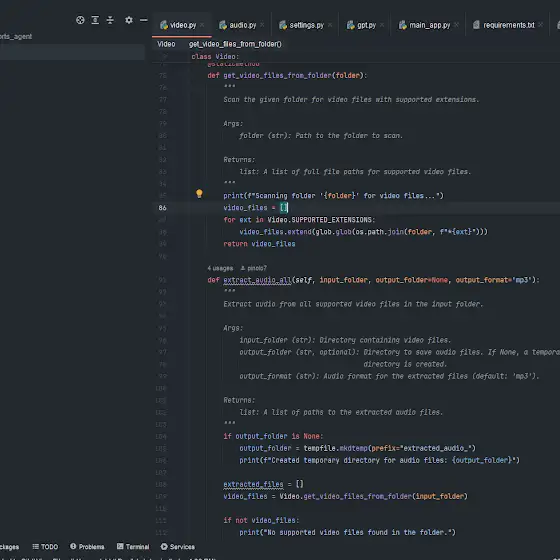Hide the project panel with minus icon

point(144,20)
